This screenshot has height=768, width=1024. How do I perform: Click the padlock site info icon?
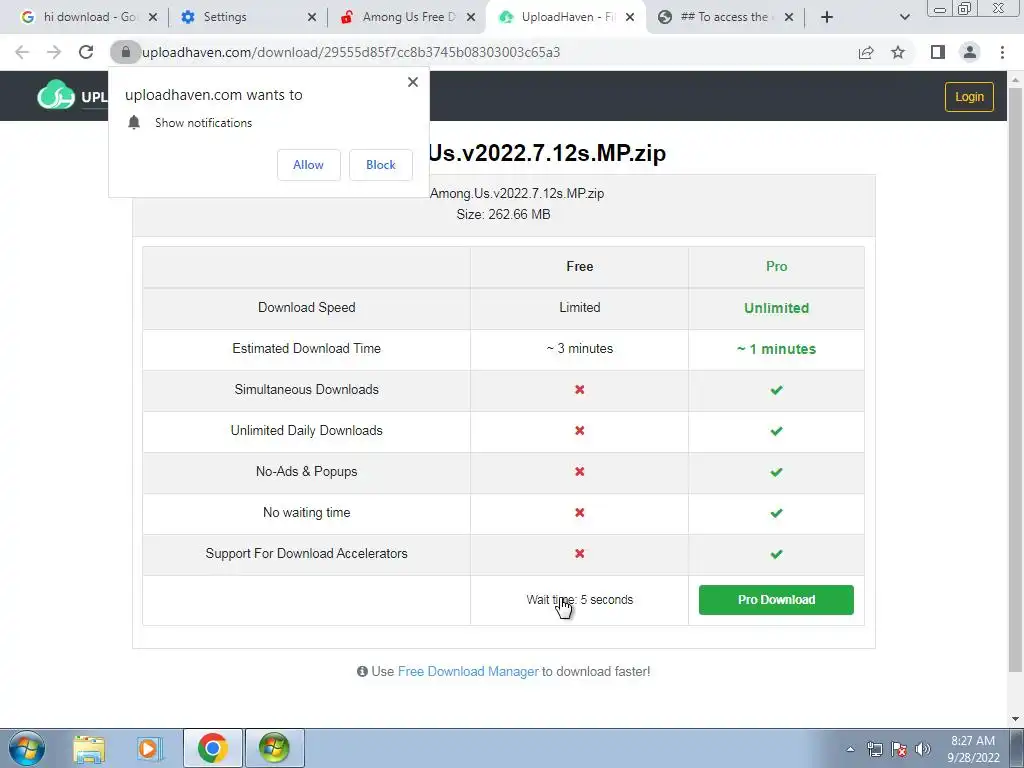(125, 52)
